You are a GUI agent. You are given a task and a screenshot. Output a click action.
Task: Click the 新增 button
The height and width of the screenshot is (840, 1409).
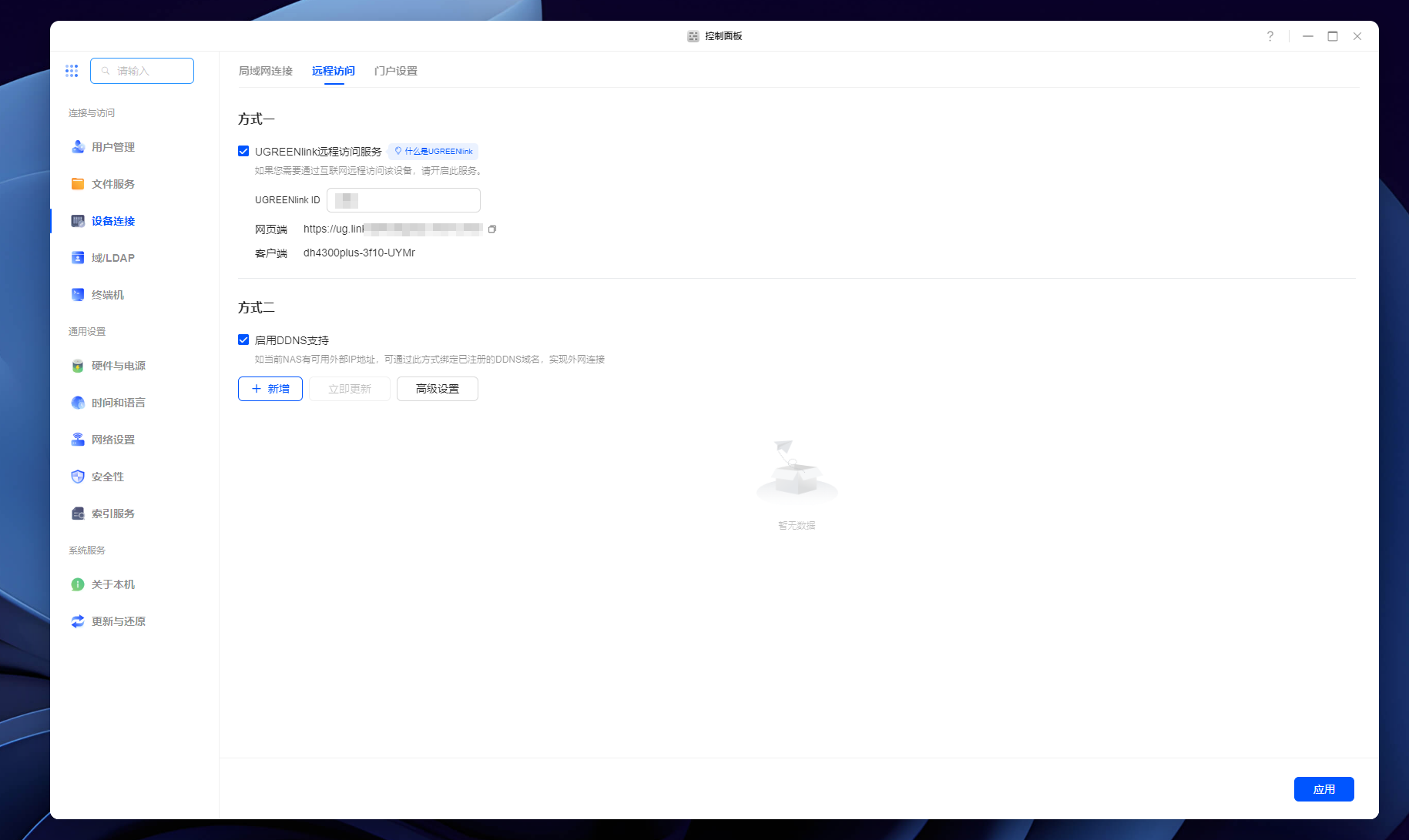270,389
